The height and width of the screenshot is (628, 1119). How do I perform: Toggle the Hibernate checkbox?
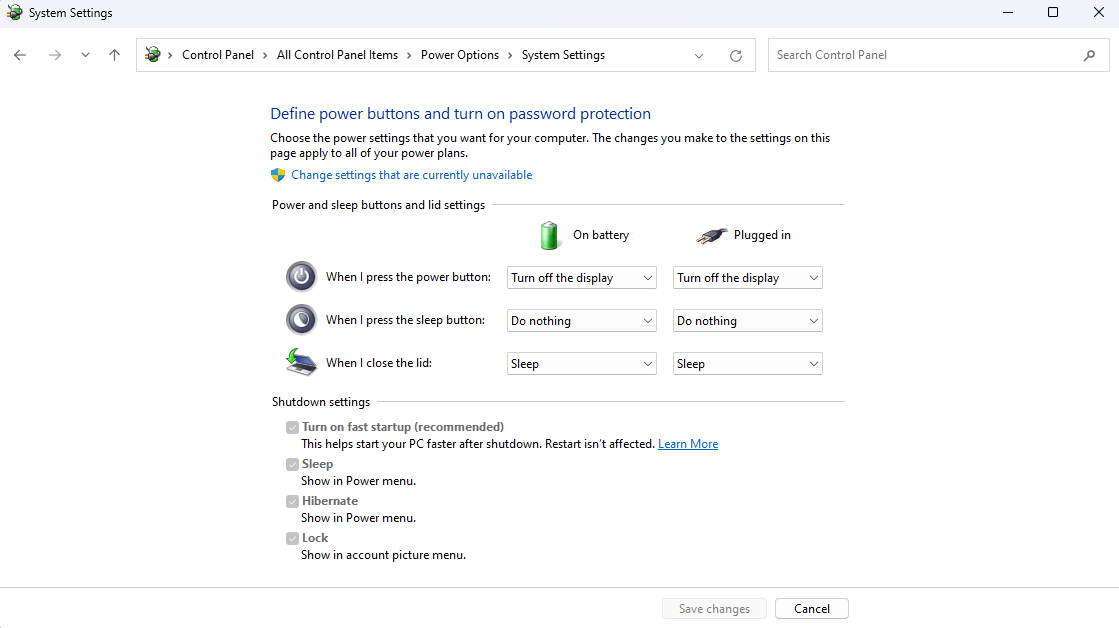(293, 502)
